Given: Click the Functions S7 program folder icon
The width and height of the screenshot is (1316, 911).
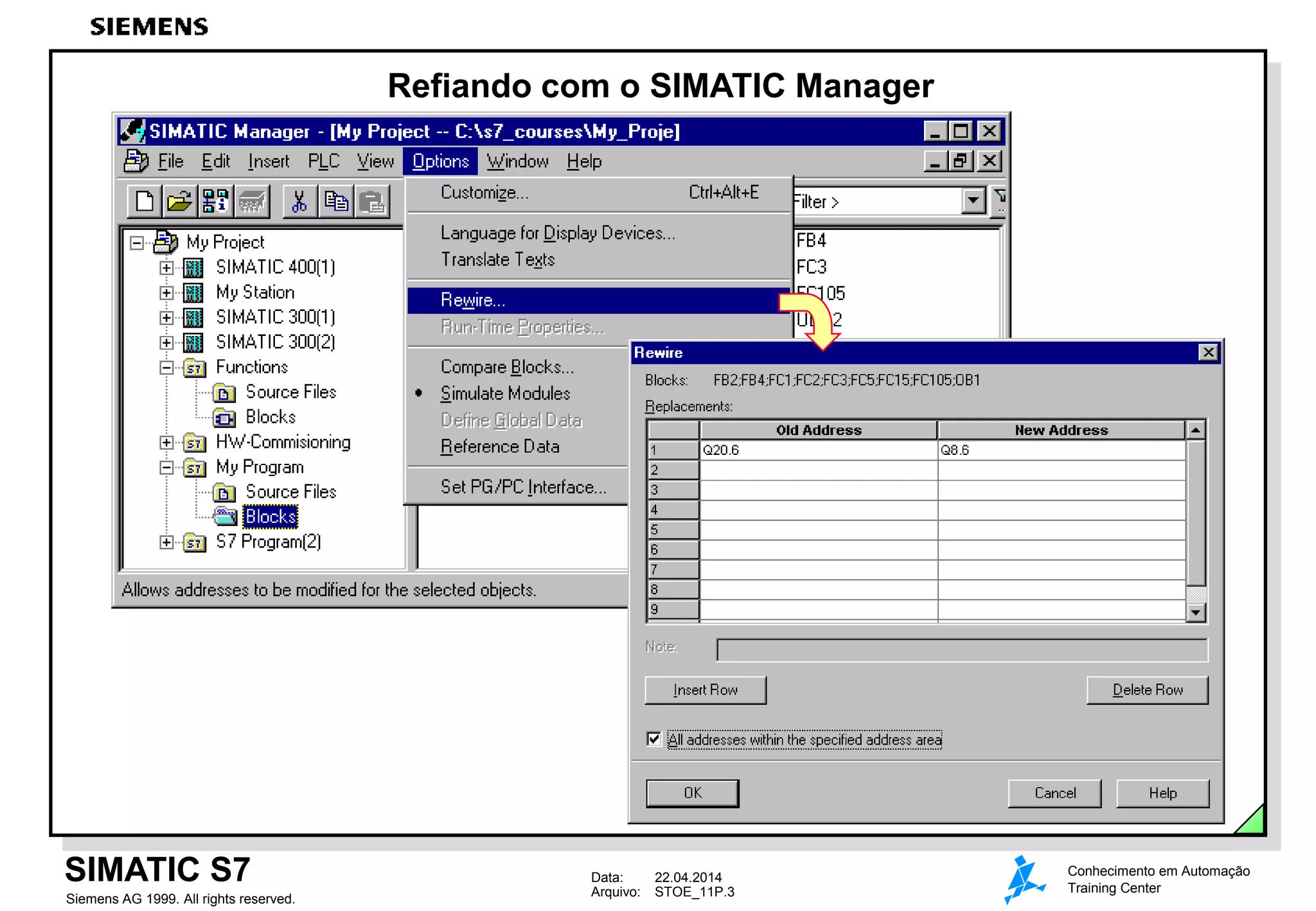Looking at the screenshot, I should [x=194, y=368].
